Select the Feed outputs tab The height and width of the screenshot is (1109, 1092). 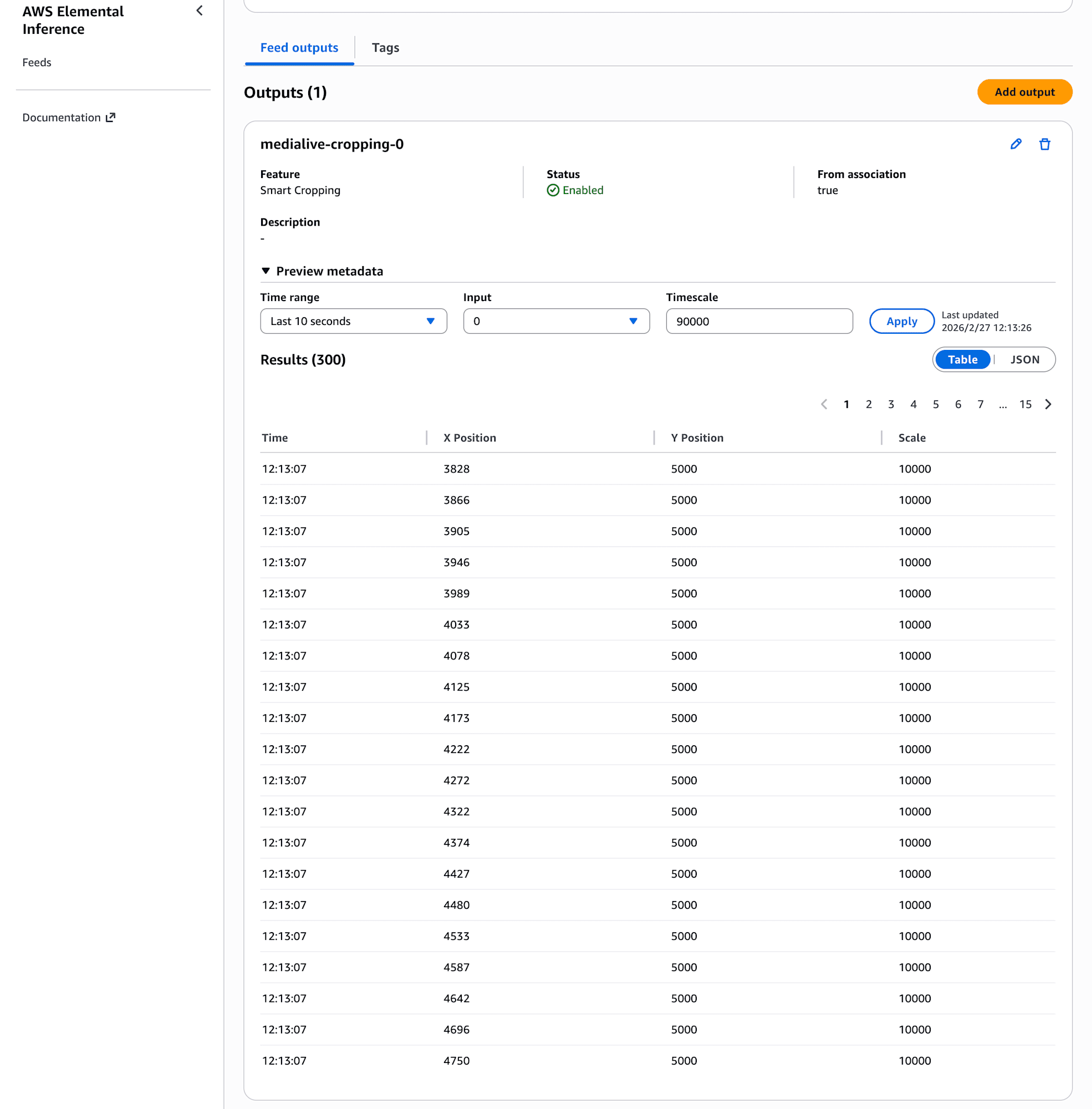299,48
